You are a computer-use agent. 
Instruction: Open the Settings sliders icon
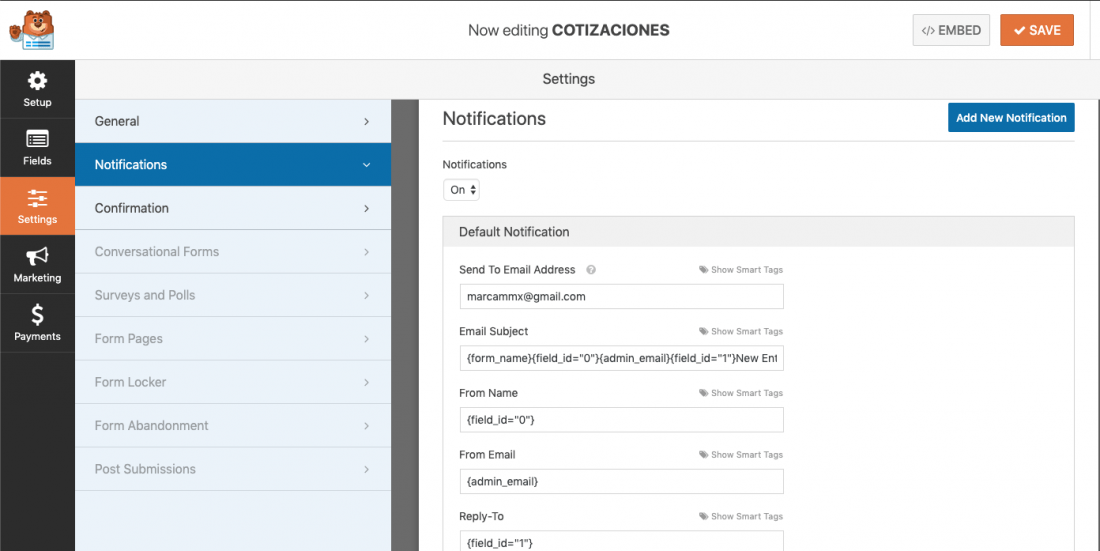click(37, 198)
